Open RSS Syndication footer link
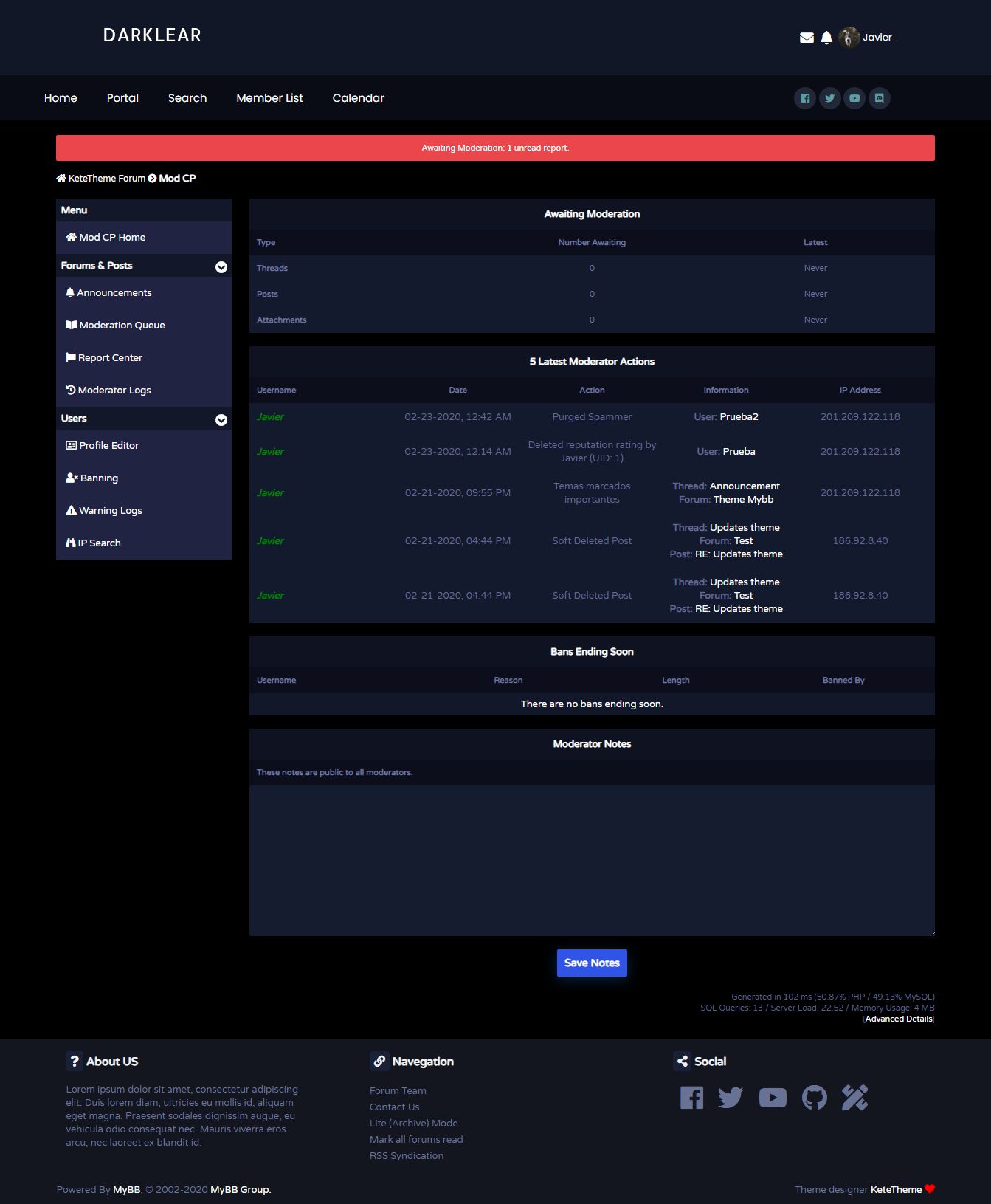The height and width of the screenshot is (1204, 991). [407, 1156]
